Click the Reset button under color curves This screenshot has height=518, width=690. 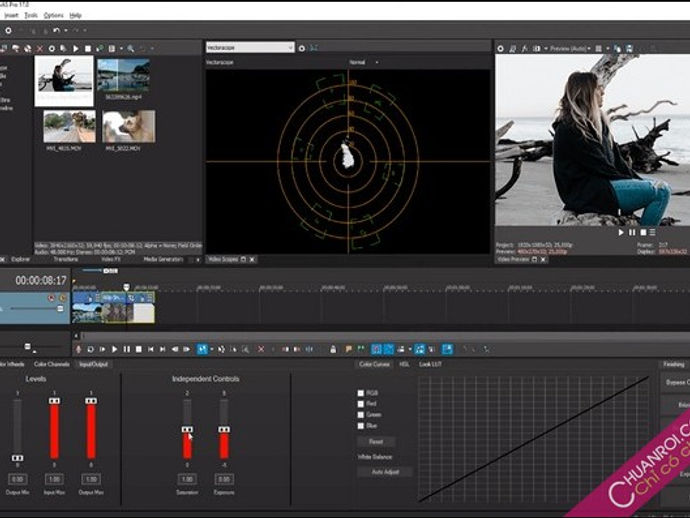376,441
